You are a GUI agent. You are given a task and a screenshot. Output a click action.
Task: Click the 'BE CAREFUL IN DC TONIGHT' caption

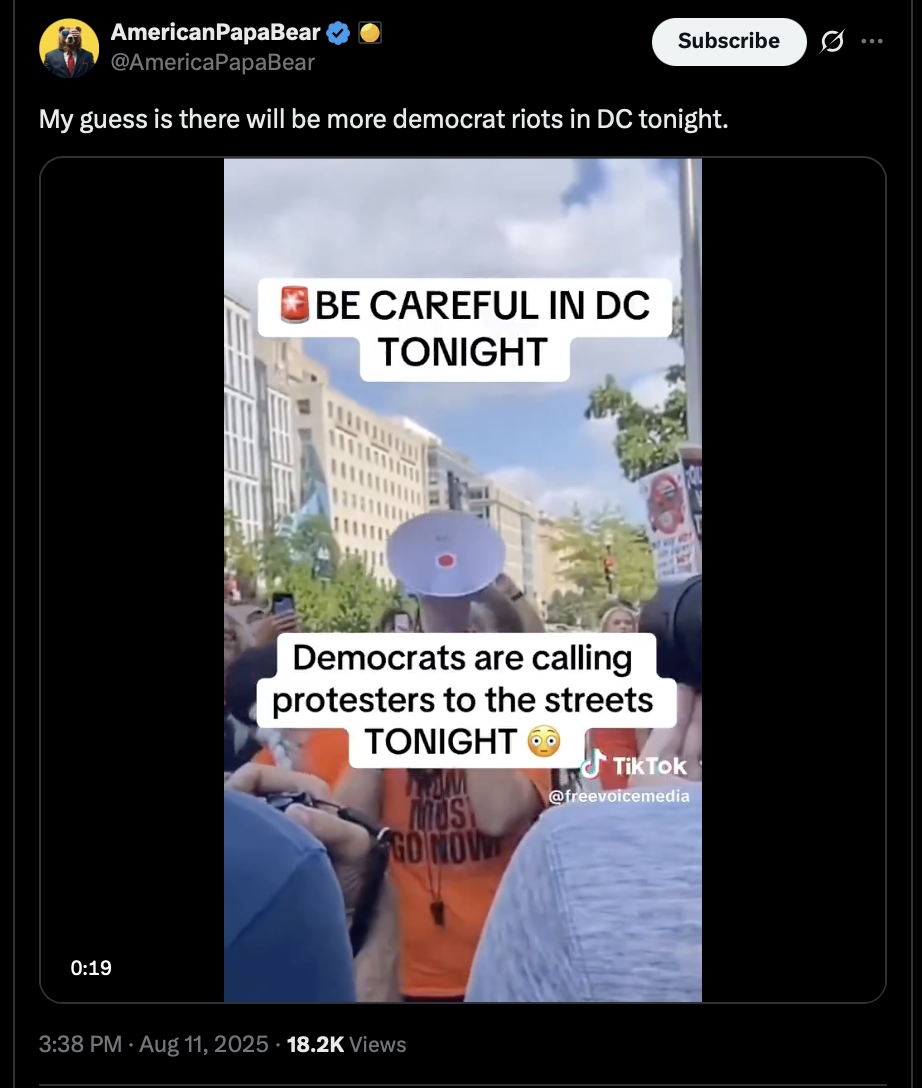(465, 329)
